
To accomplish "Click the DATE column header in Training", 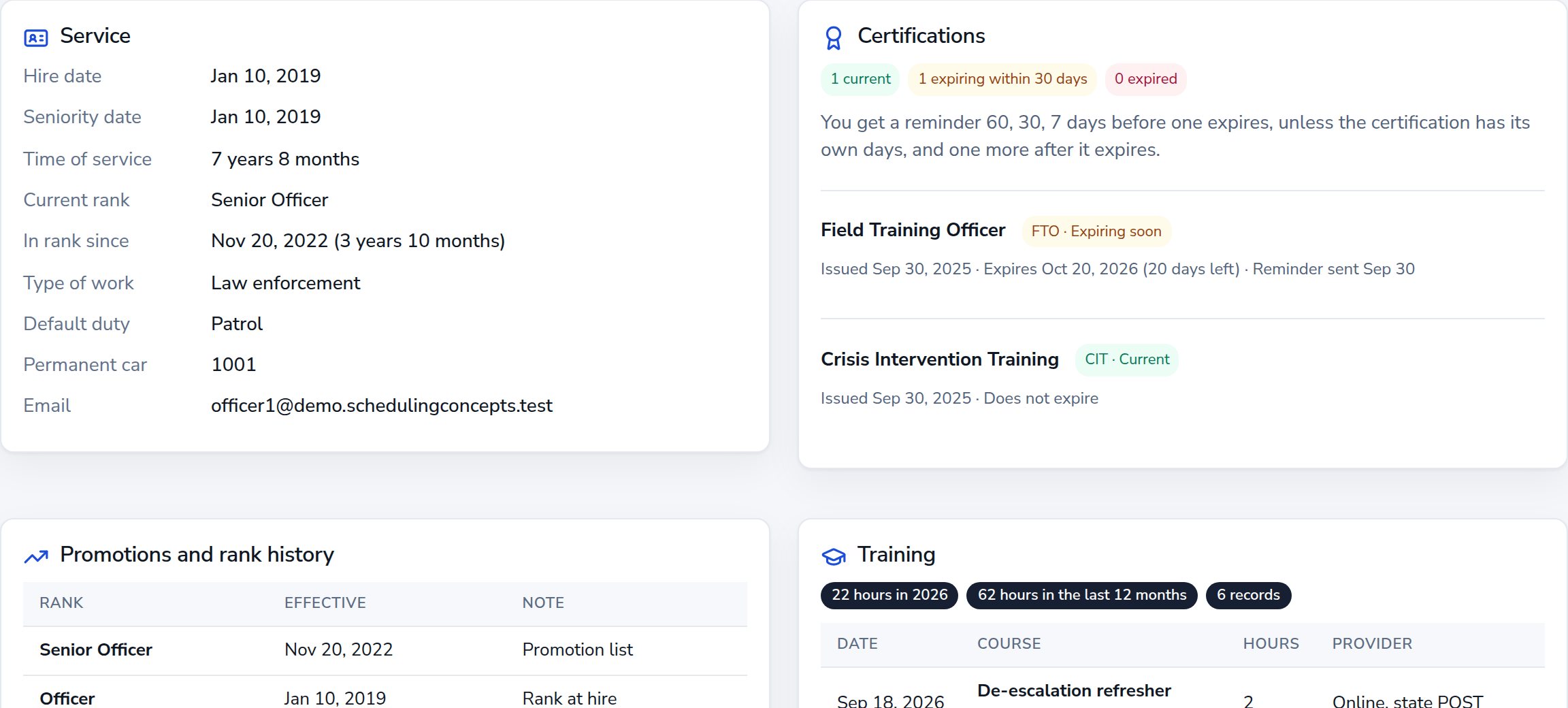I will [x=857, y=644].
